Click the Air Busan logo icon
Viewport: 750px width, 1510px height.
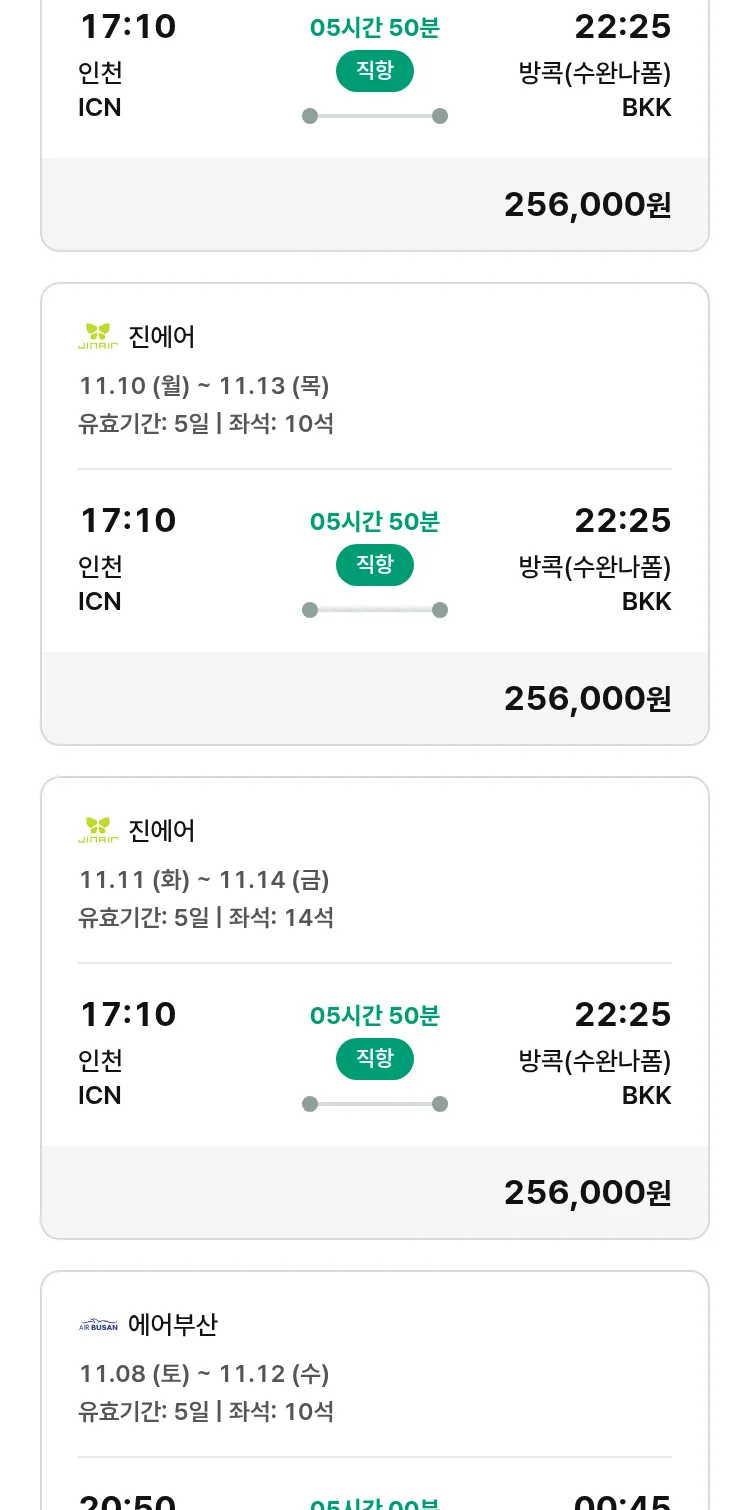tap(98, 1325)
